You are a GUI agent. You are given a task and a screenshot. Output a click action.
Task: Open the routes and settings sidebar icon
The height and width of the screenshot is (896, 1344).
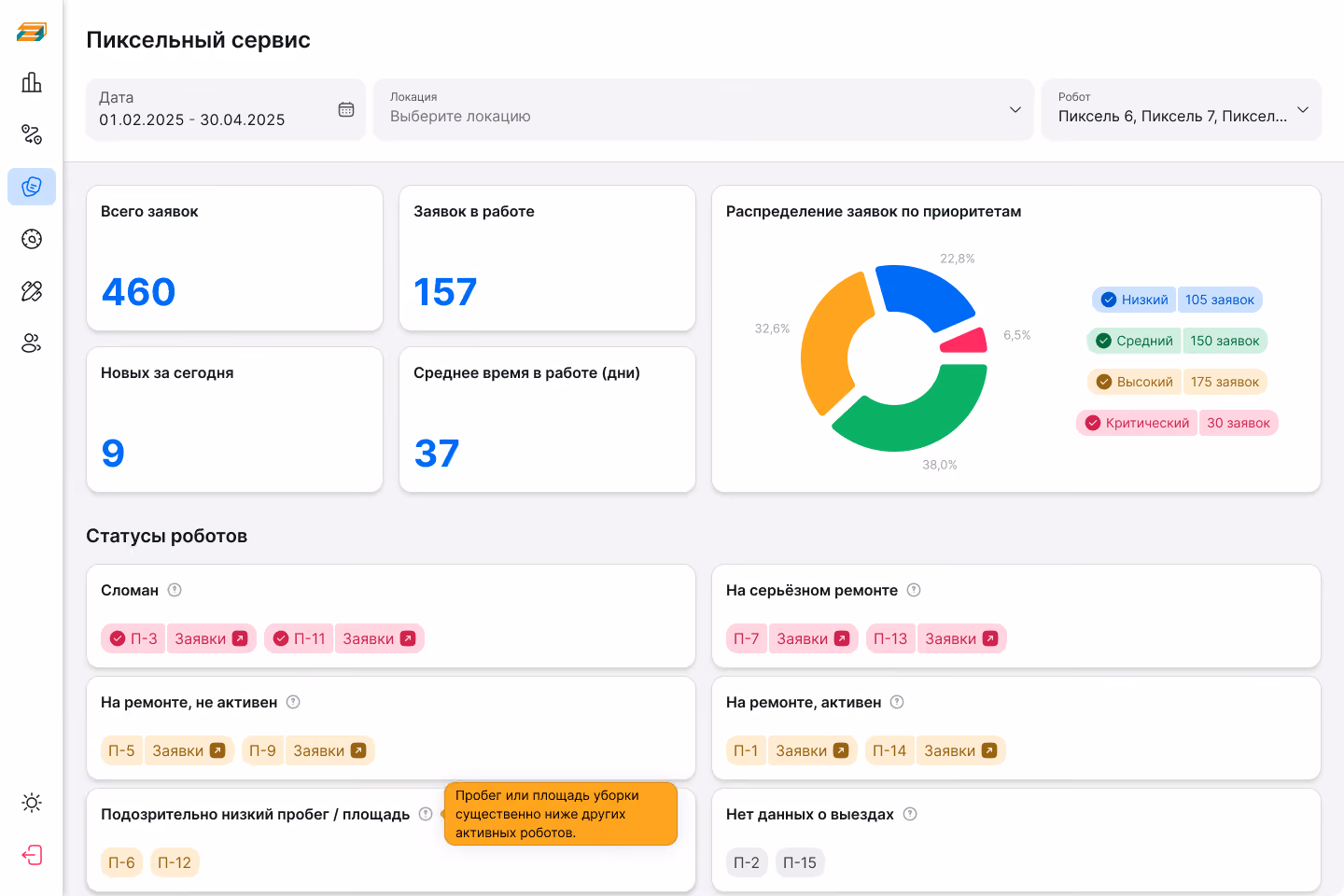pos(32,134)
